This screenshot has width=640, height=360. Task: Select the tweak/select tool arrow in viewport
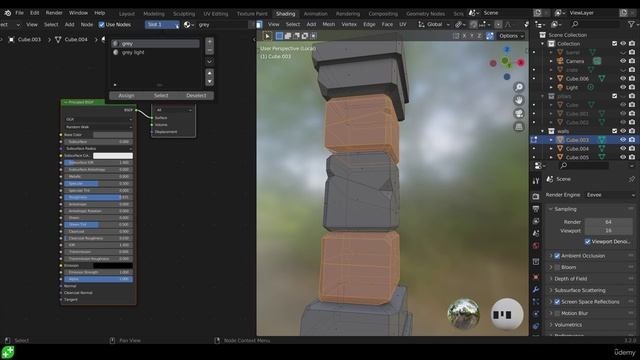click(267, 36)
